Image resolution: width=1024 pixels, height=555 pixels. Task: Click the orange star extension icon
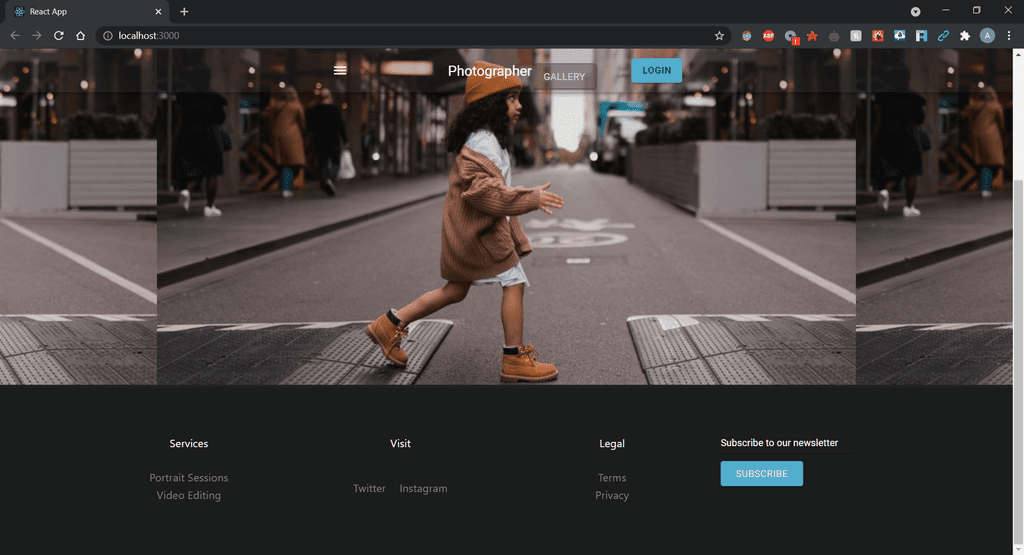point(812,36)
